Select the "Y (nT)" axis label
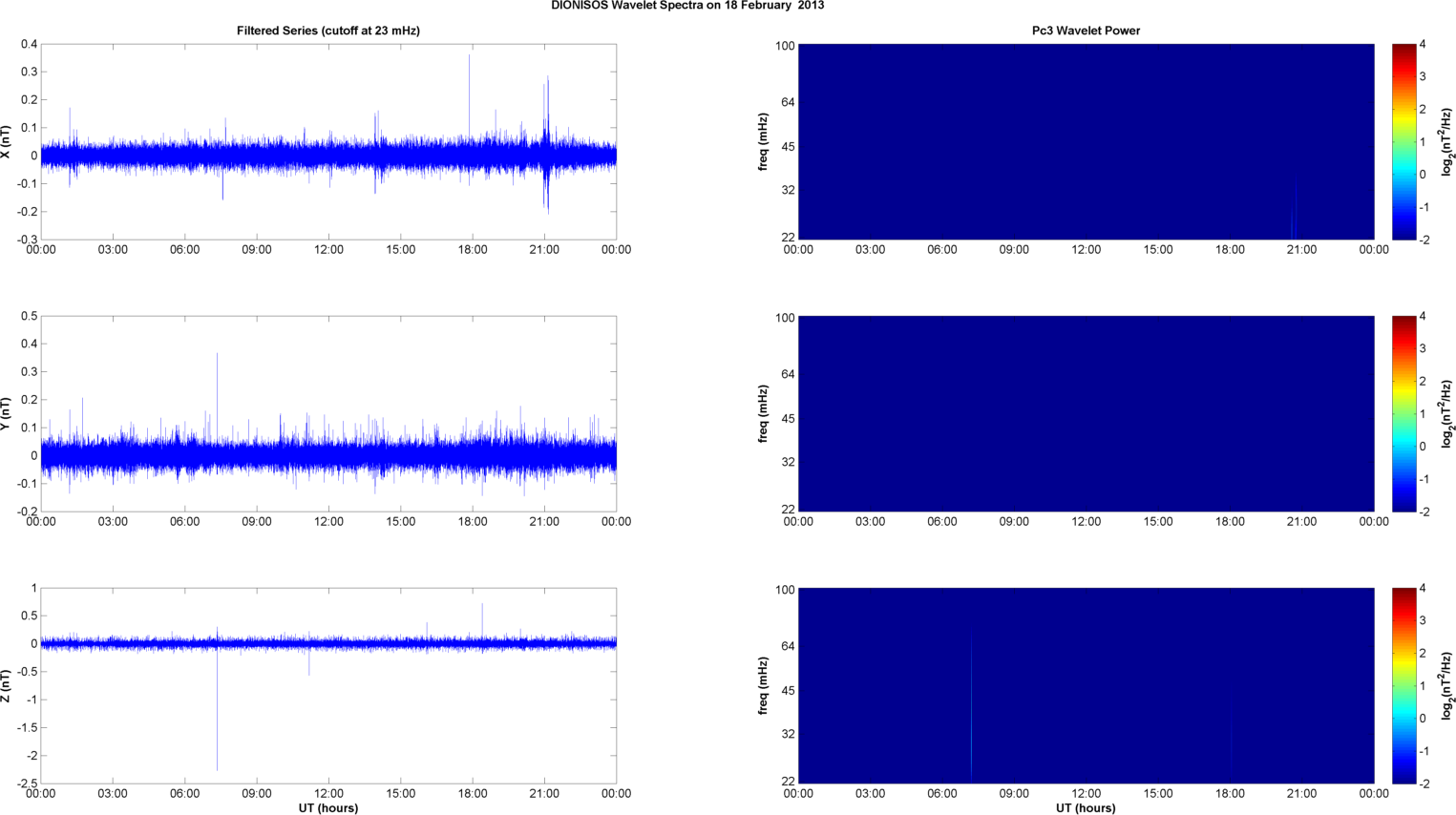 tap(6, 413)
